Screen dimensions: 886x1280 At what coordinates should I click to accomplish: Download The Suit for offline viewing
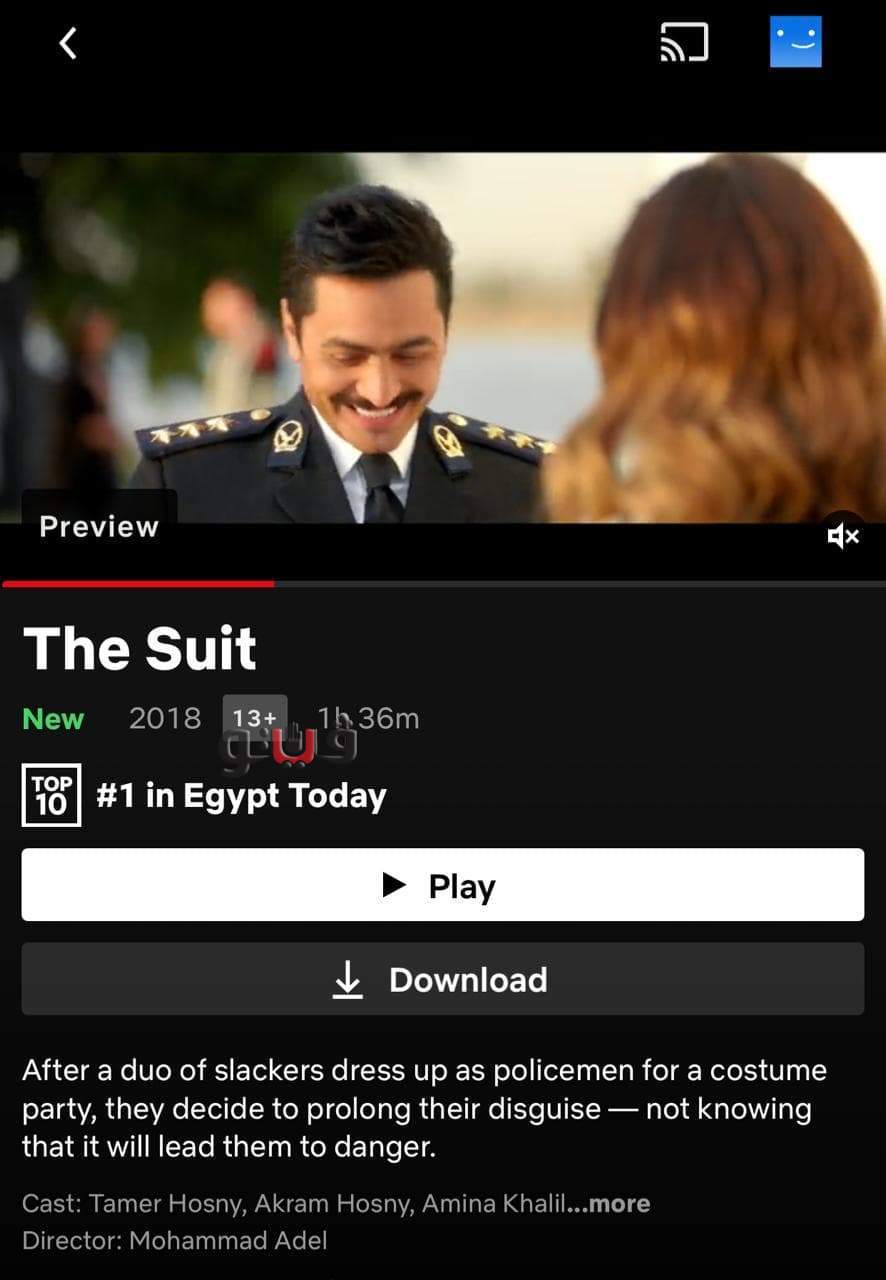tap(443, 979)
